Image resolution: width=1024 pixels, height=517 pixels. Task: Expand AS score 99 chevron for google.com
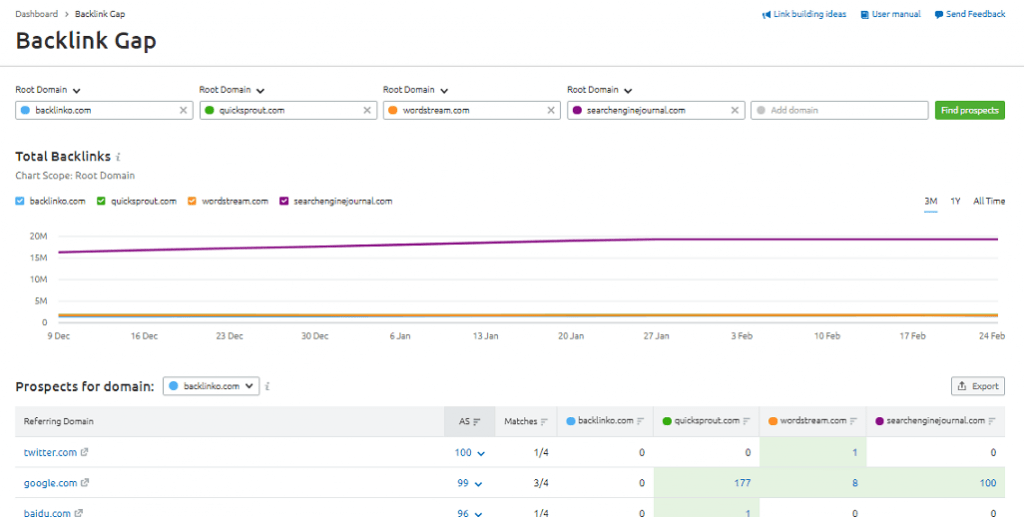point(479,484)
